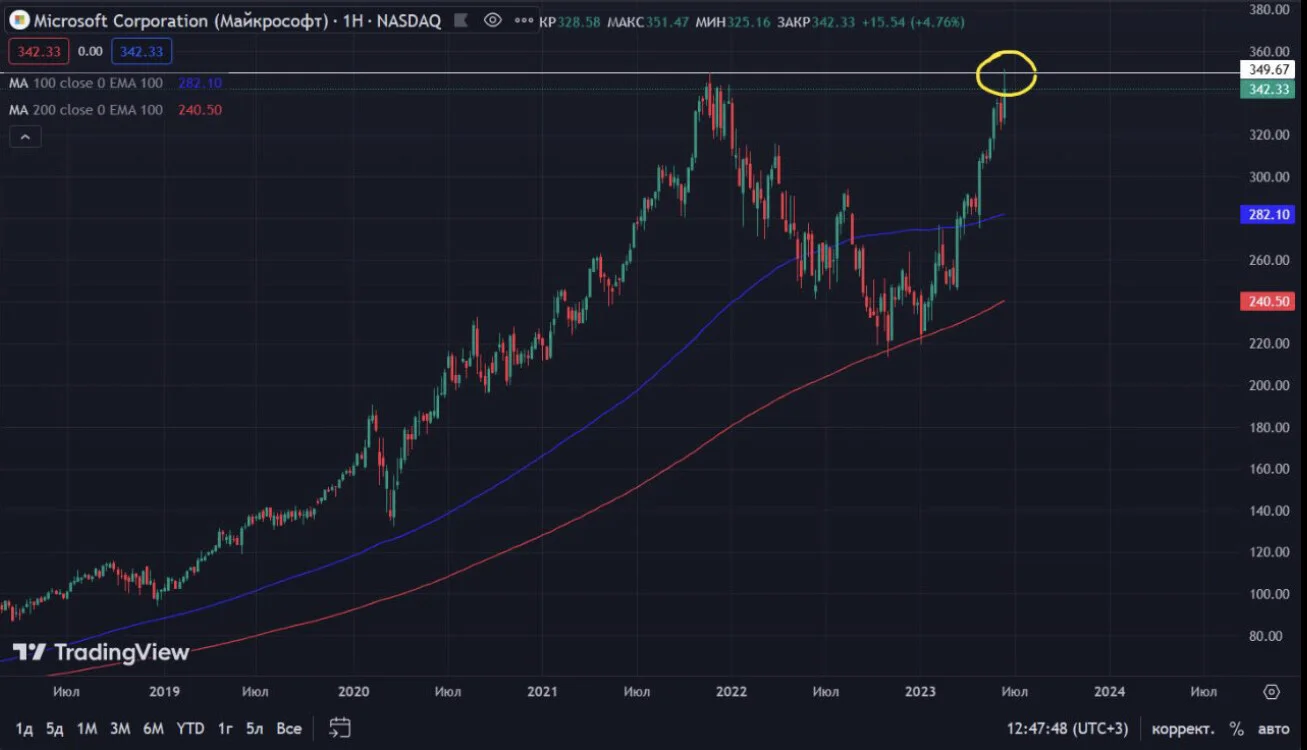Click the 2019 label on the time axis
1307x750 pixels.
(164, 691)
